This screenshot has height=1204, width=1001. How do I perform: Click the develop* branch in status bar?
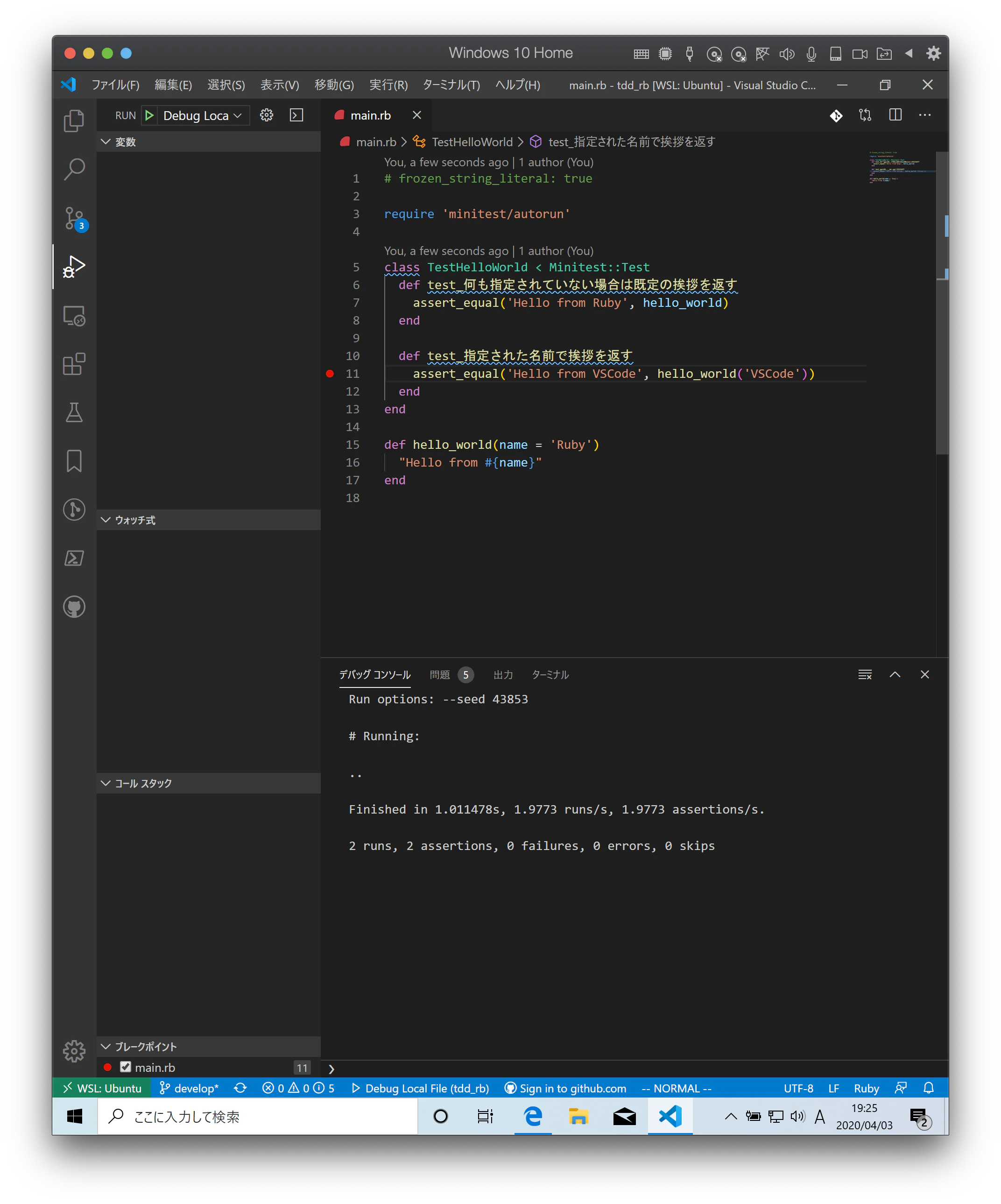(189, 1088)
